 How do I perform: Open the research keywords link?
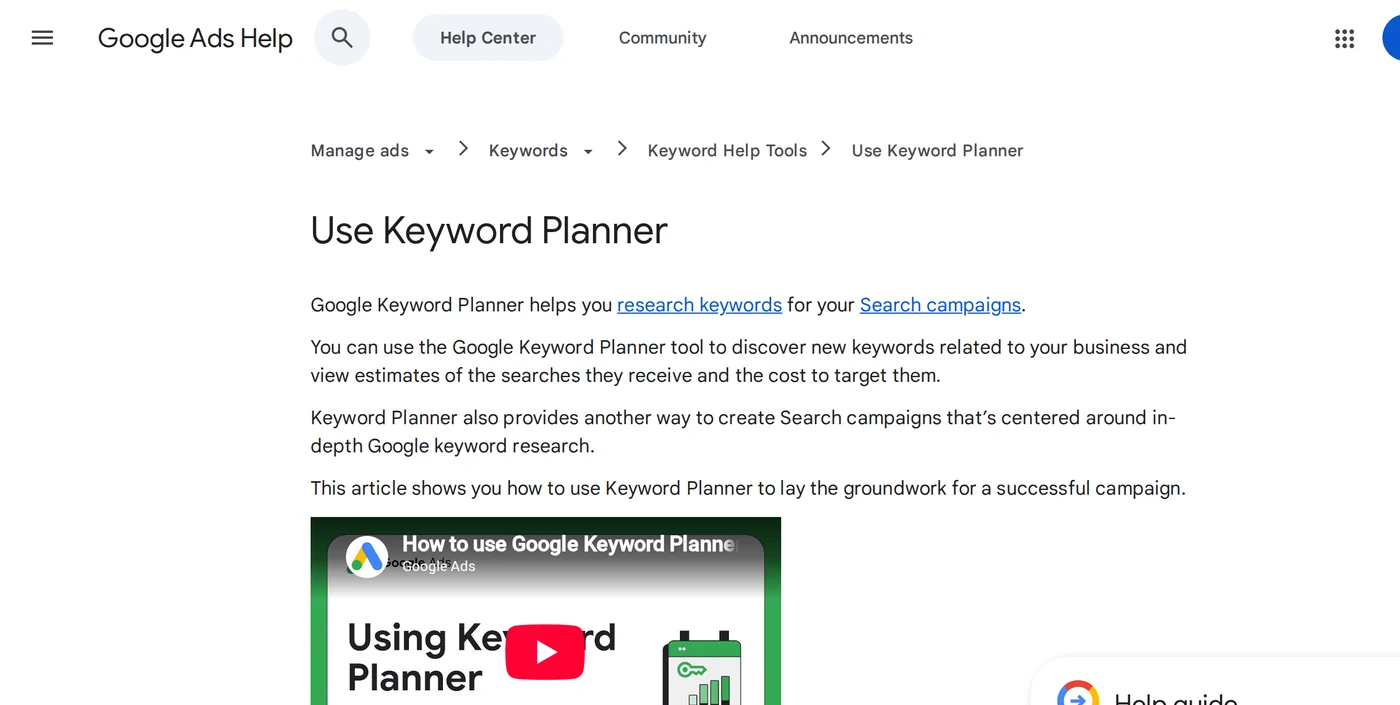click(x=699, y=305)
